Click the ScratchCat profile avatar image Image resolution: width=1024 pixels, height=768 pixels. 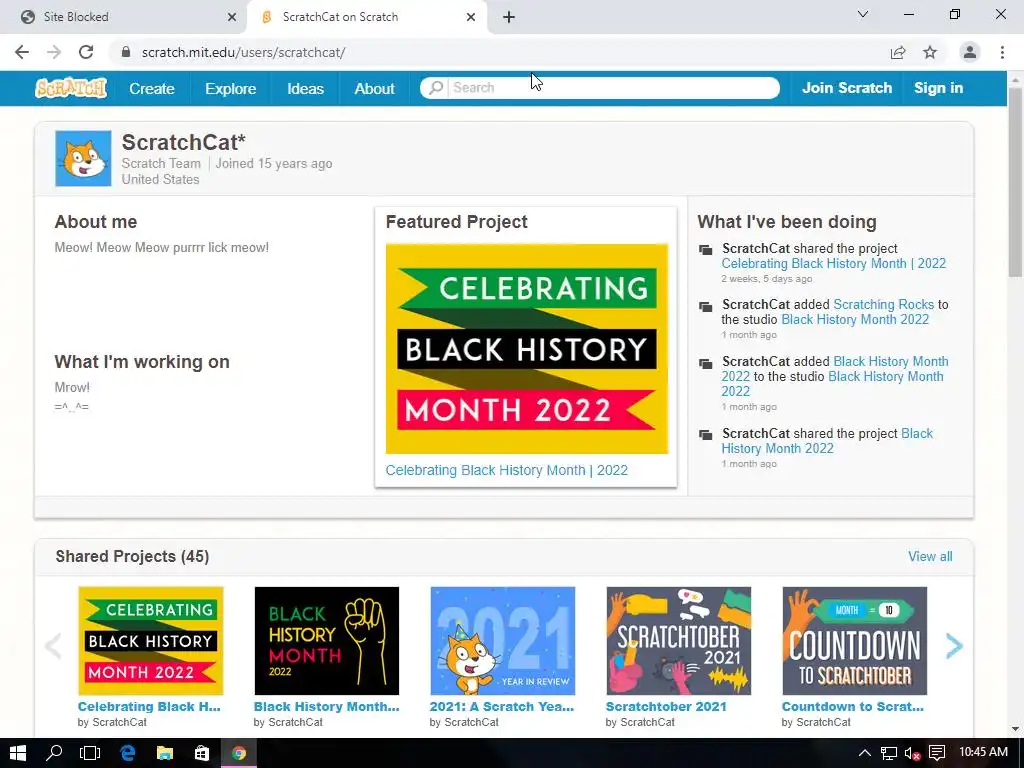click(x=83, y=159)
